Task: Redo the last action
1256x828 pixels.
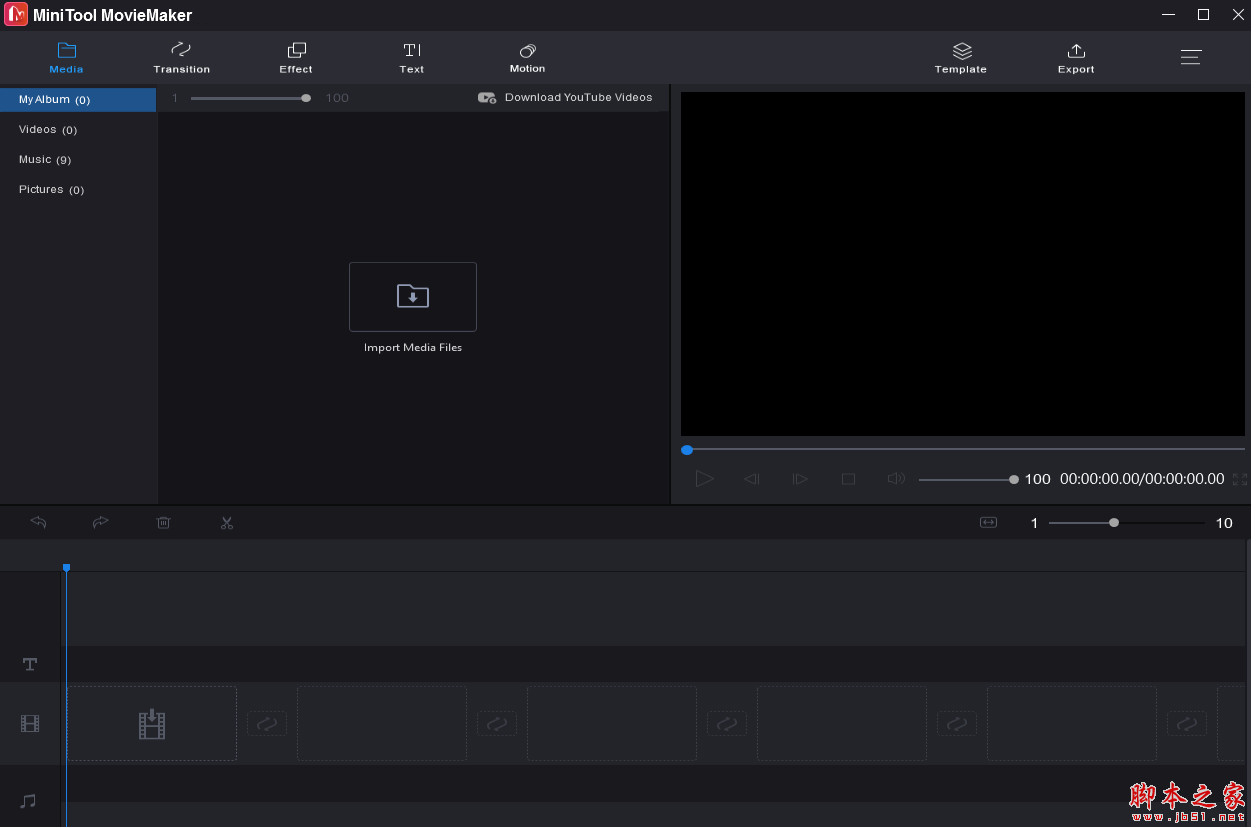Action: [100, 522]
